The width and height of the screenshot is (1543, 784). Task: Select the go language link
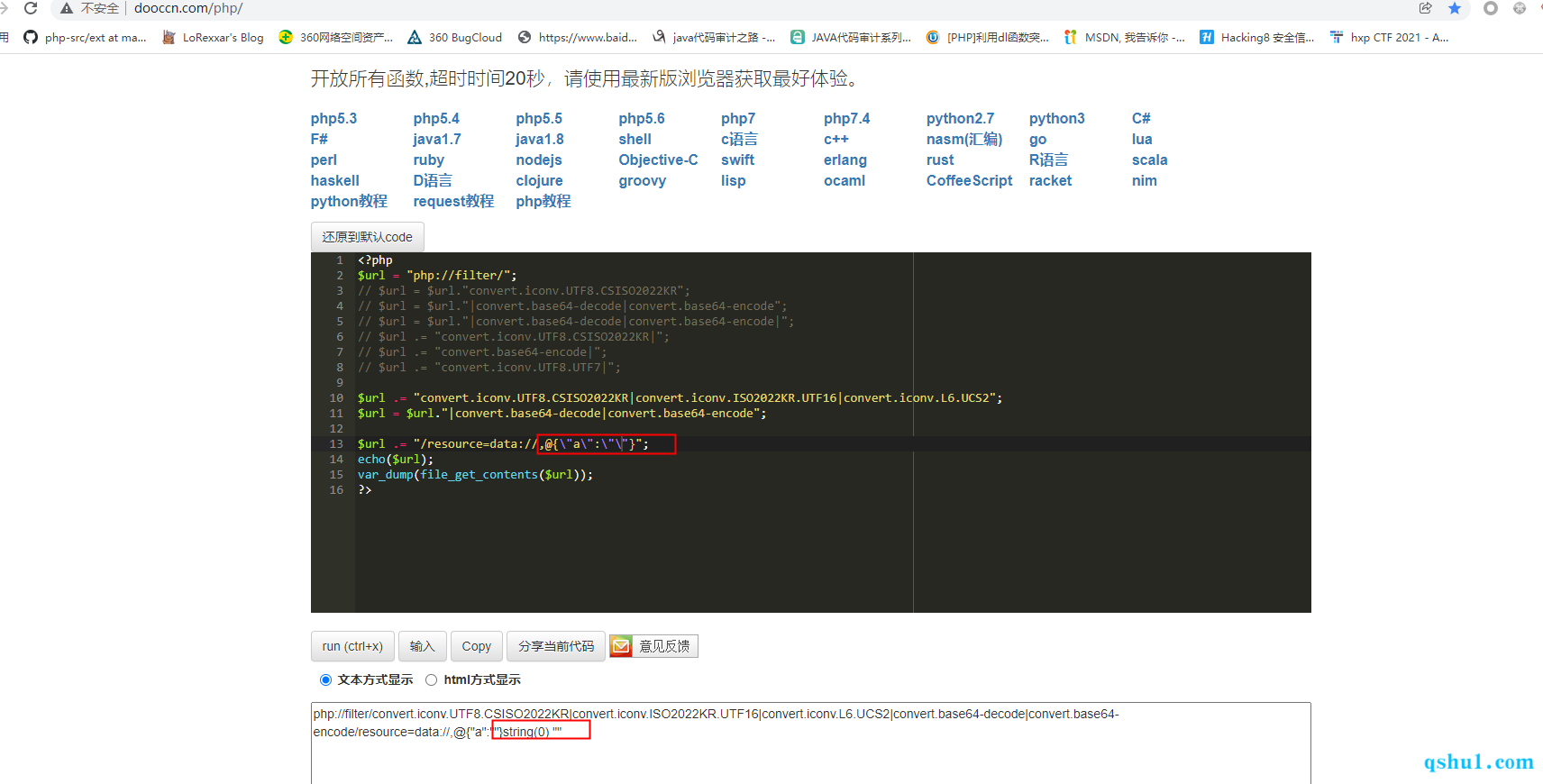coord(1037,139)
